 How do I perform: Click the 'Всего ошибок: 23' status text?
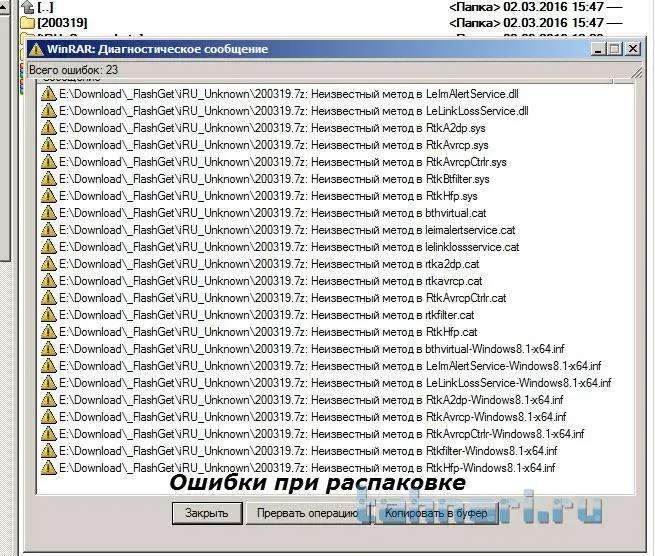[74, 70]
